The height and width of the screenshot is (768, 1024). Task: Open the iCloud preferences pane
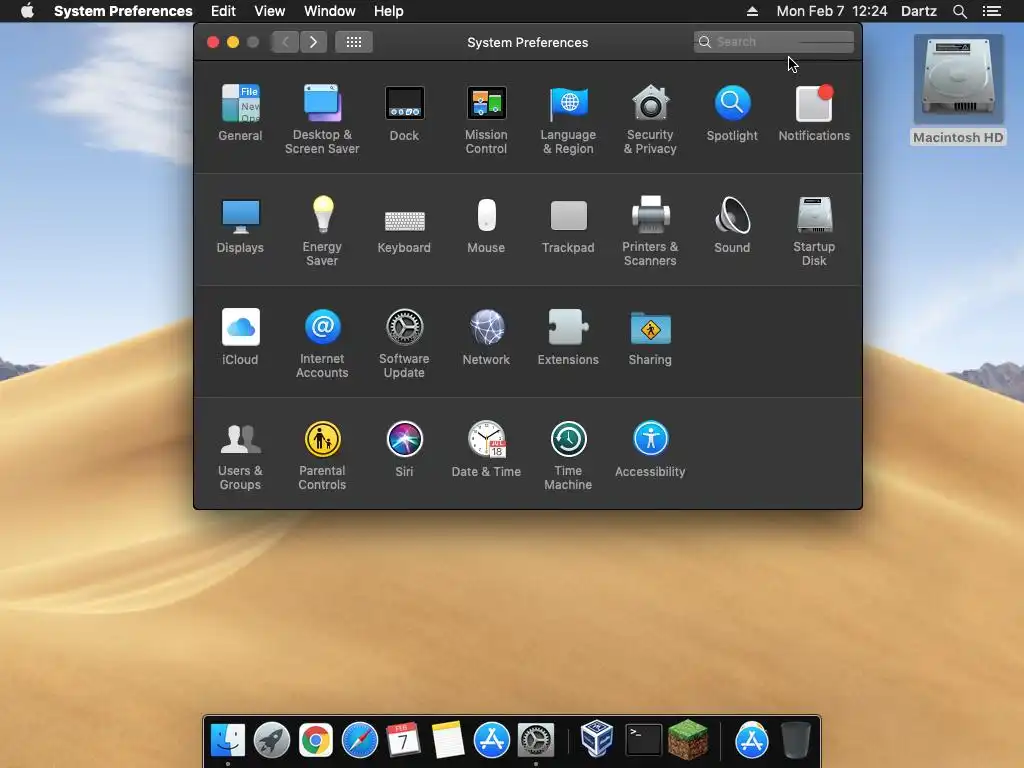[240, 336]
